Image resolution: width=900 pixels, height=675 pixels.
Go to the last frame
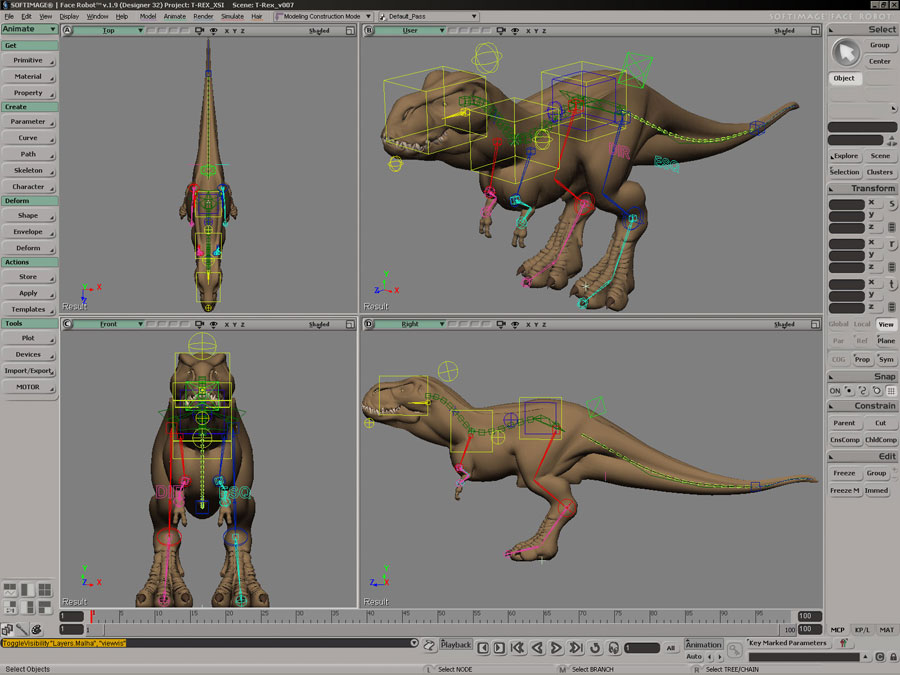[576, 648]
